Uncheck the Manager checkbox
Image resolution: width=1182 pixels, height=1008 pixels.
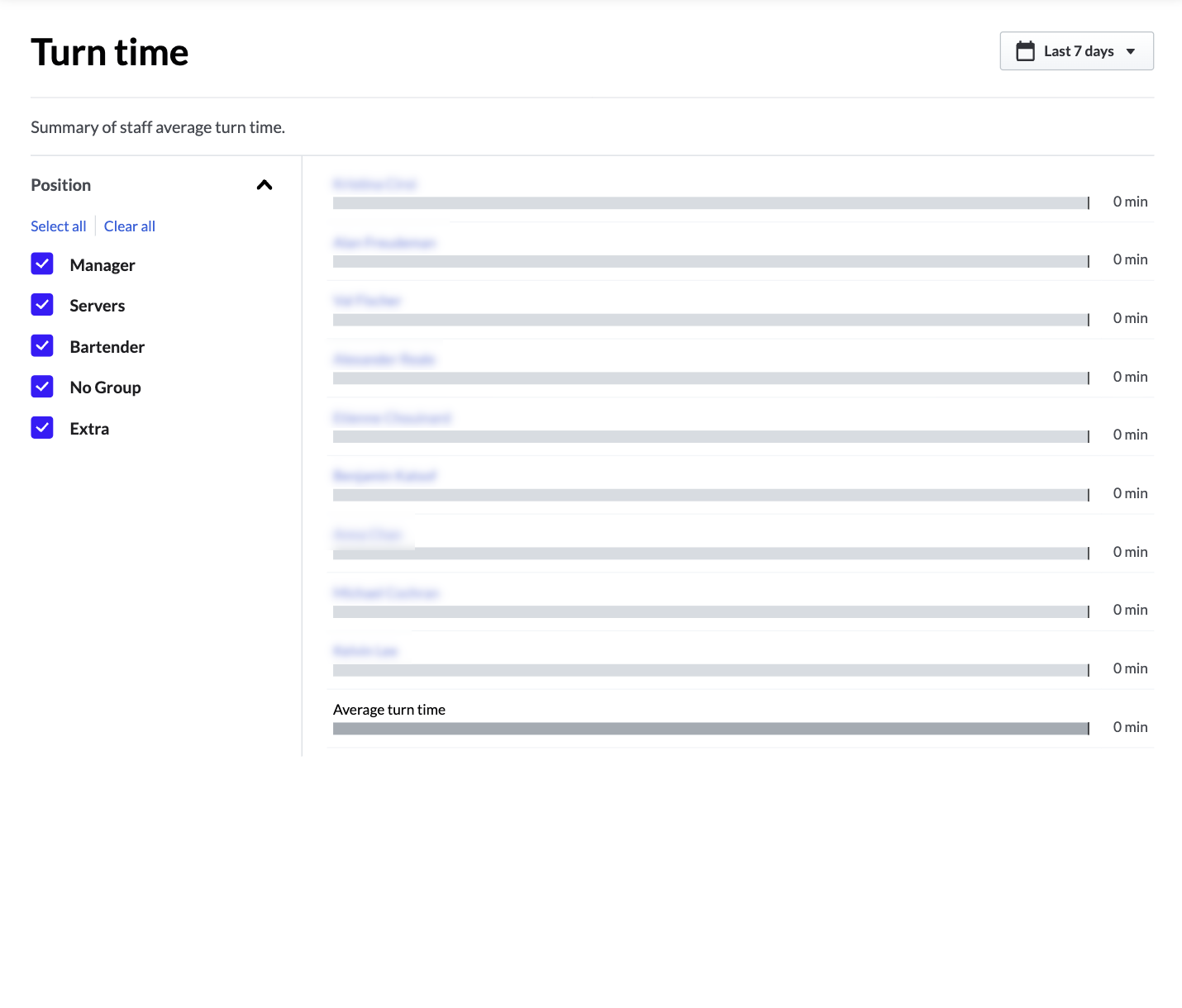42,264
